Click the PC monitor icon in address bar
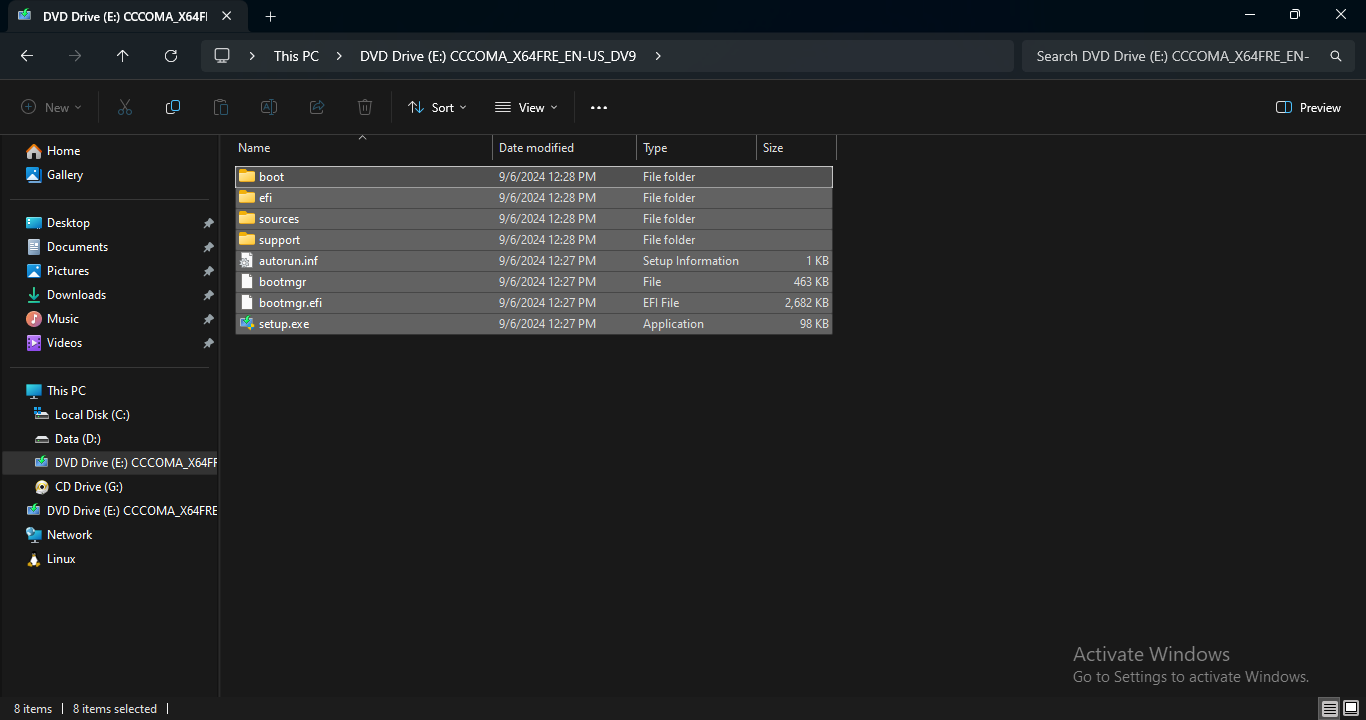1366x720 pixels. 222,56
